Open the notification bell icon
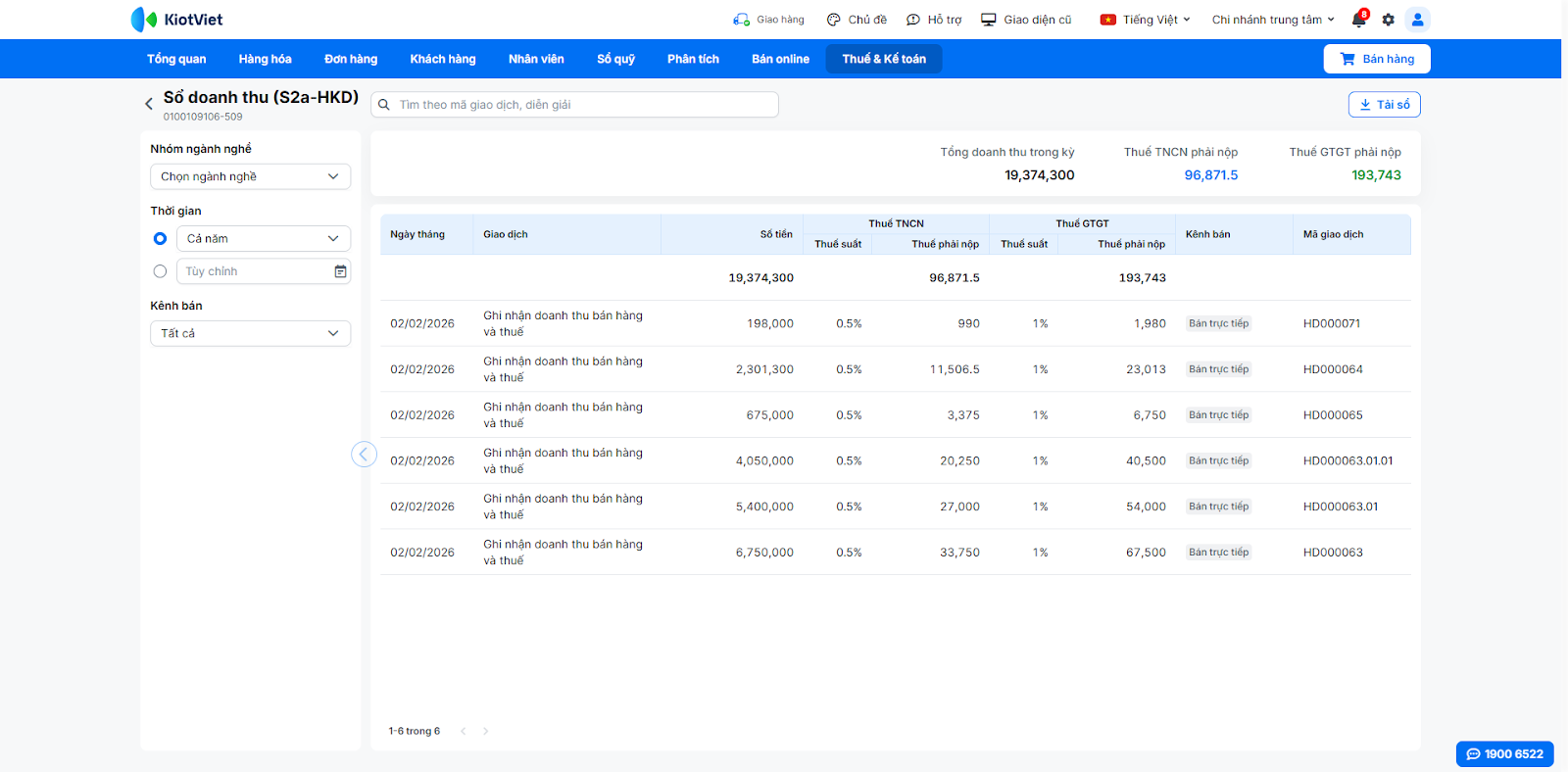 pos(1358,20)
